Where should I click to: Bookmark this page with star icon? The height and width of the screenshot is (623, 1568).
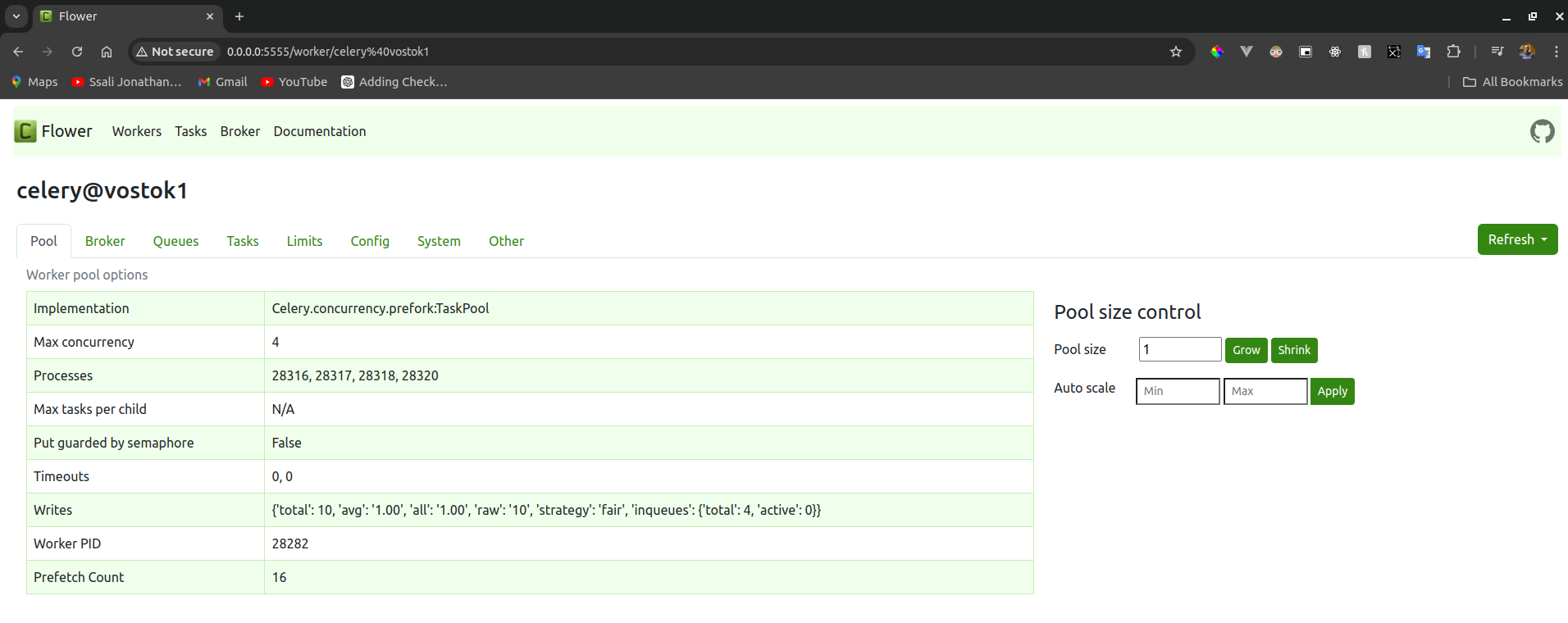1175,52
